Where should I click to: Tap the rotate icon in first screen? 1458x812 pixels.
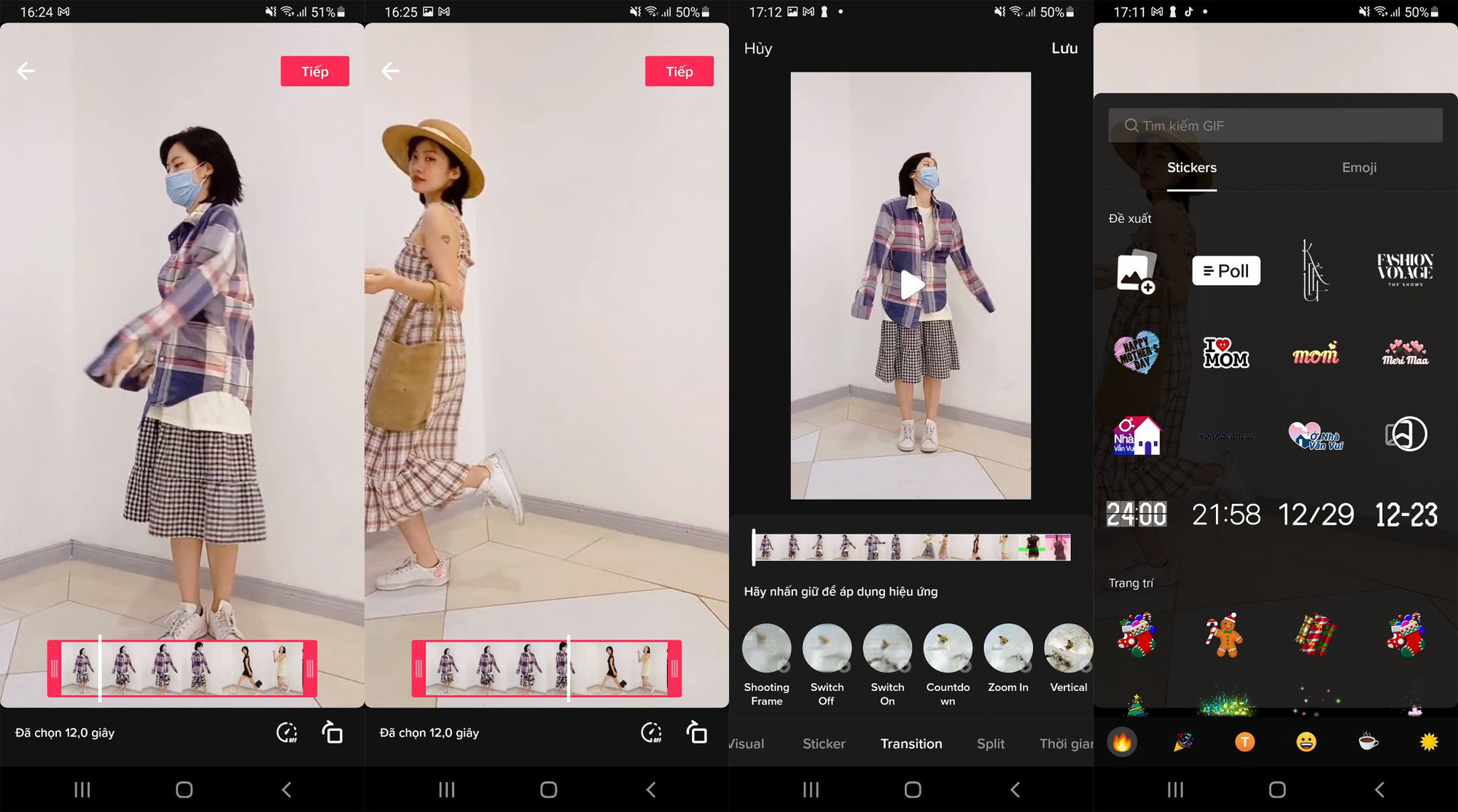(332, 733)
